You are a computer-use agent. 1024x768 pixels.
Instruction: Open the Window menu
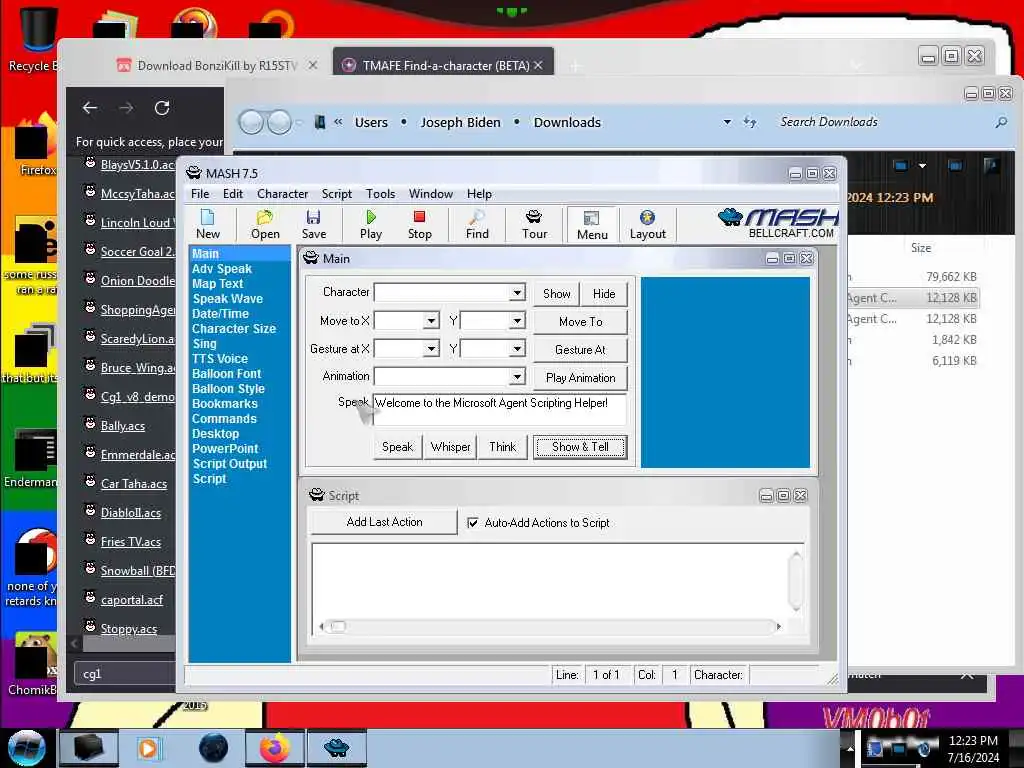(x=430, y=194)
